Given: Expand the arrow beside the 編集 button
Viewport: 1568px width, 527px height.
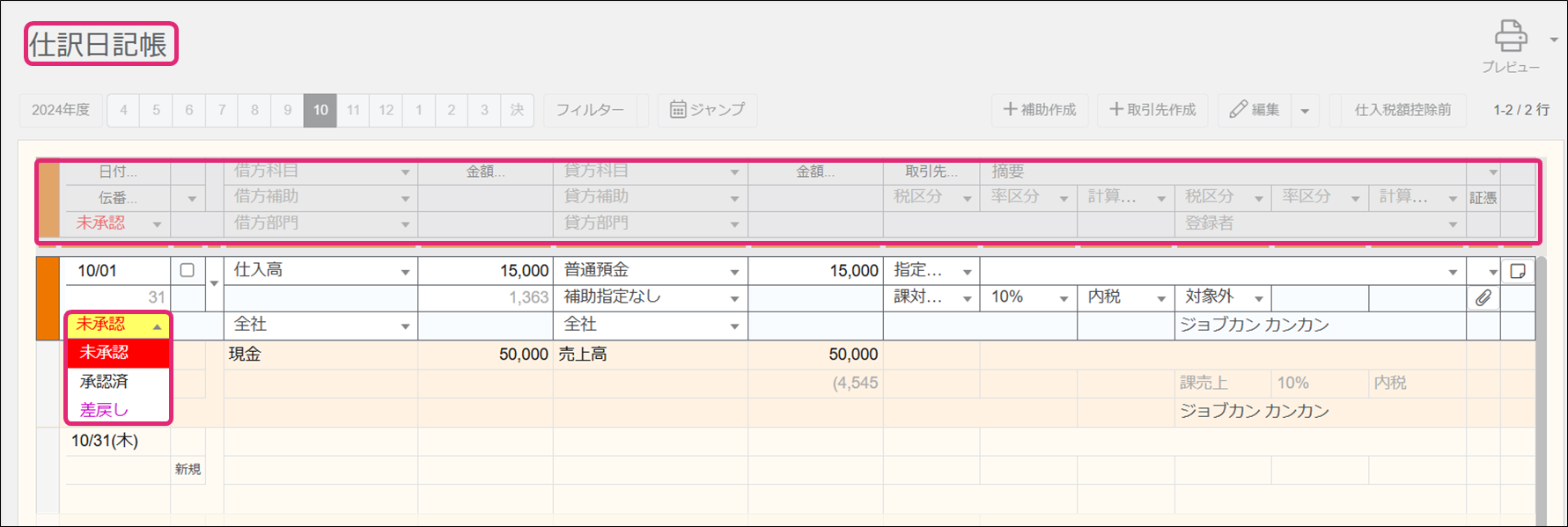Looking at the screenshot, I should 1305,111.
